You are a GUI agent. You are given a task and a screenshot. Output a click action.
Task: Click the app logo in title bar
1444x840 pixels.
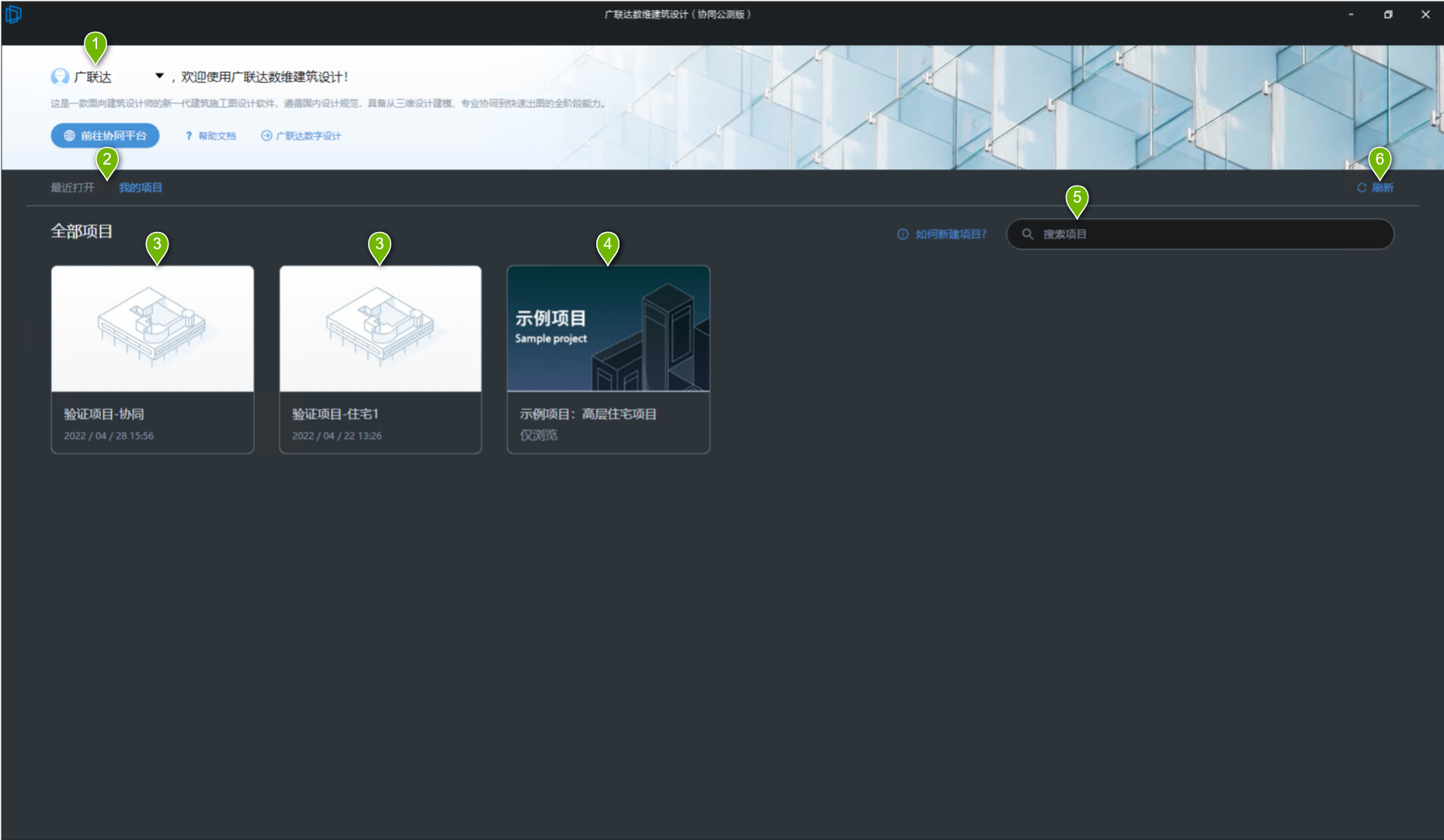coord(13,14)
